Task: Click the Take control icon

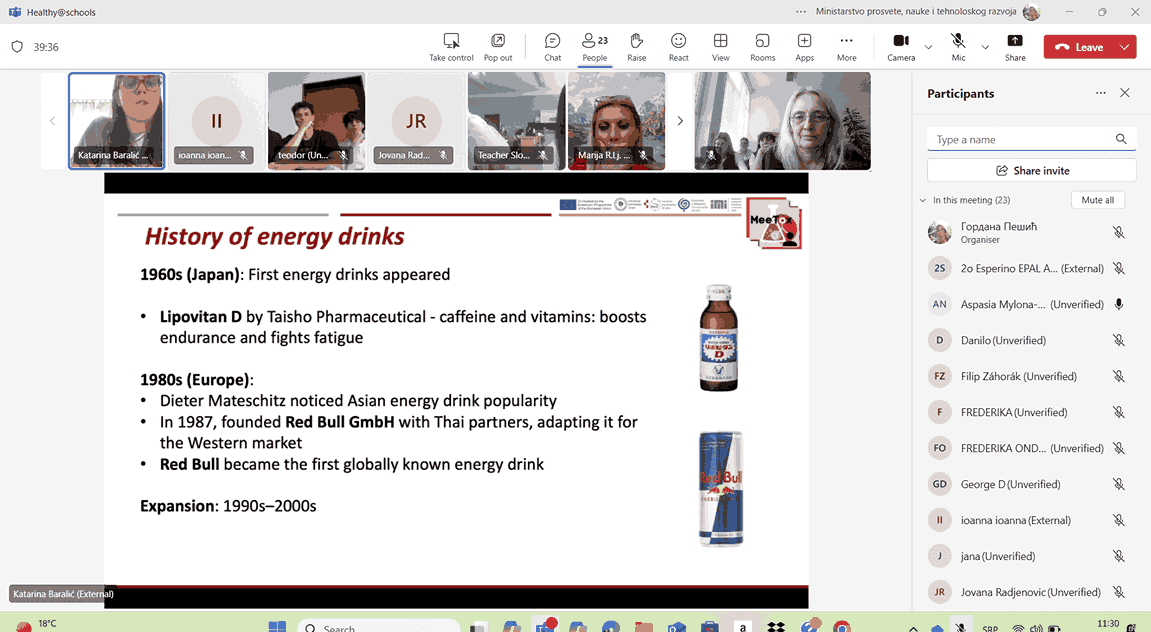Action: click(451, 40)
